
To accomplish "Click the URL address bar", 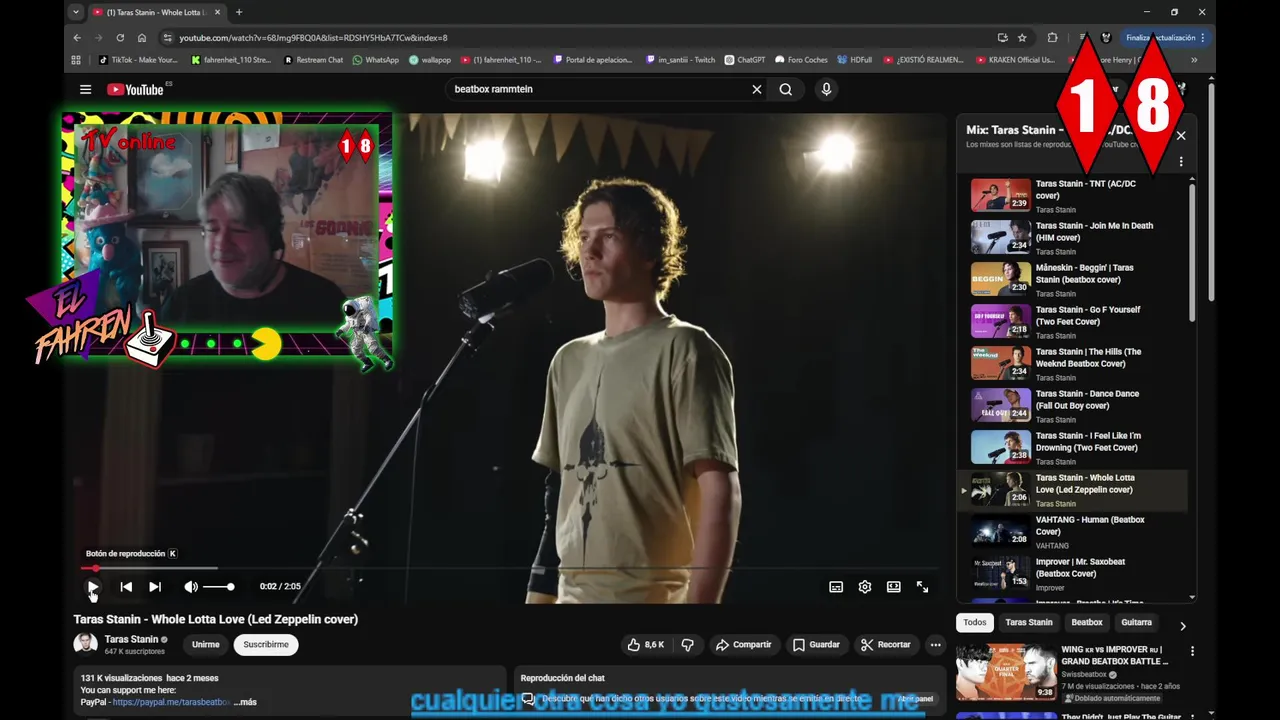I will point(580,38).
